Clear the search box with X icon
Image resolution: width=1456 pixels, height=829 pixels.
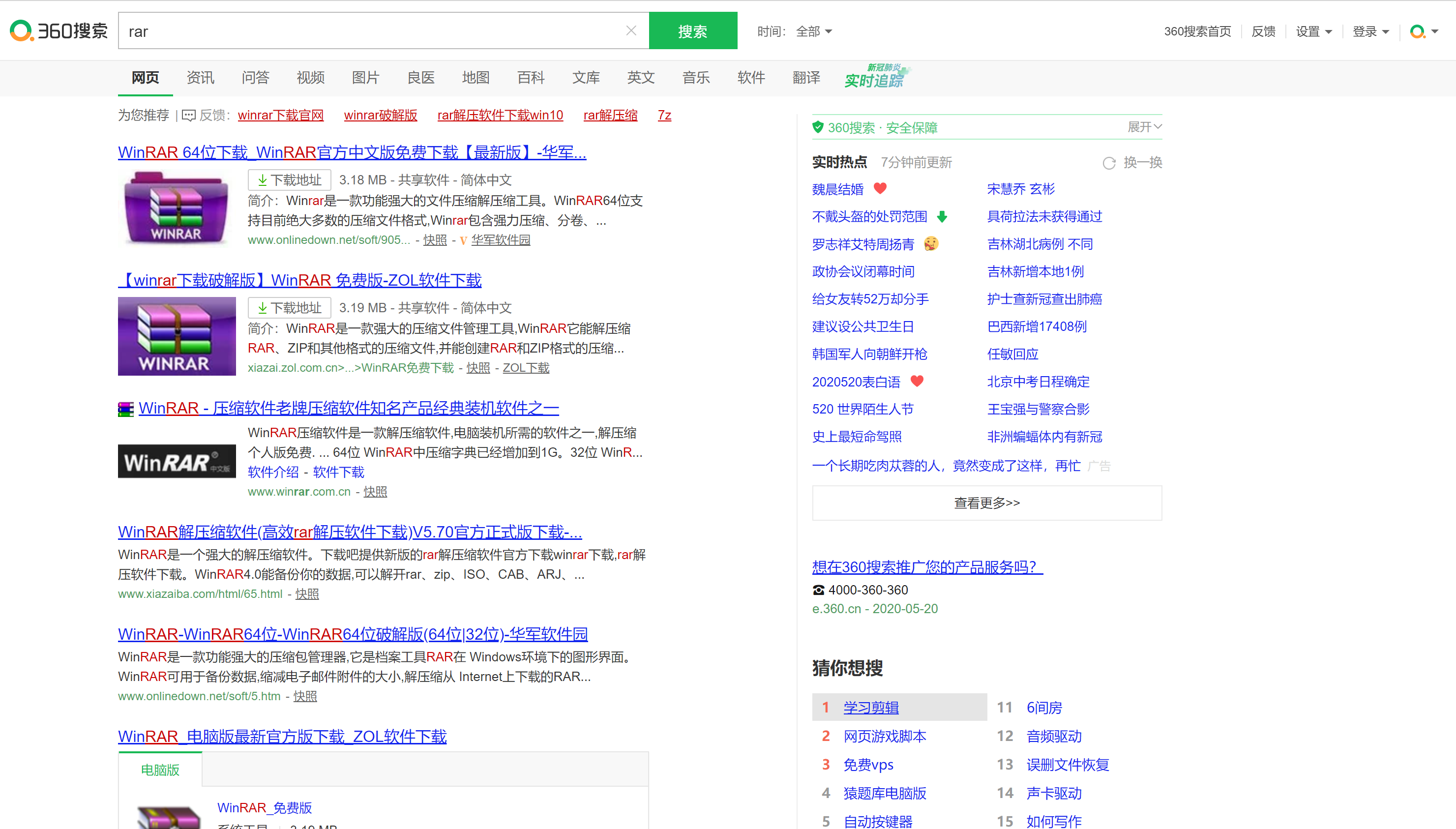(631, 31)
